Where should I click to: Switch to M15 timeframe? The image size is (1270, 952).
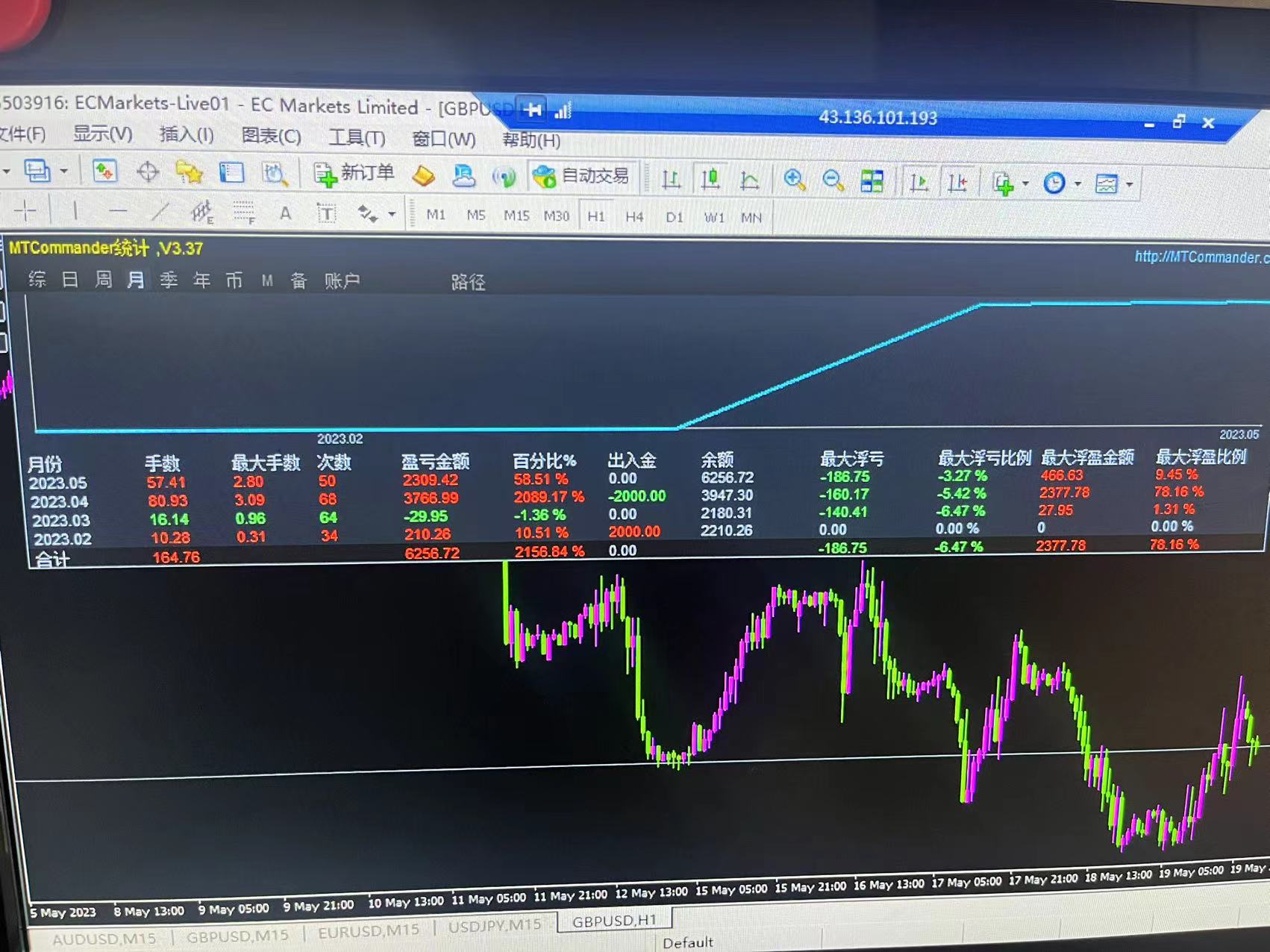click(516, 216)
